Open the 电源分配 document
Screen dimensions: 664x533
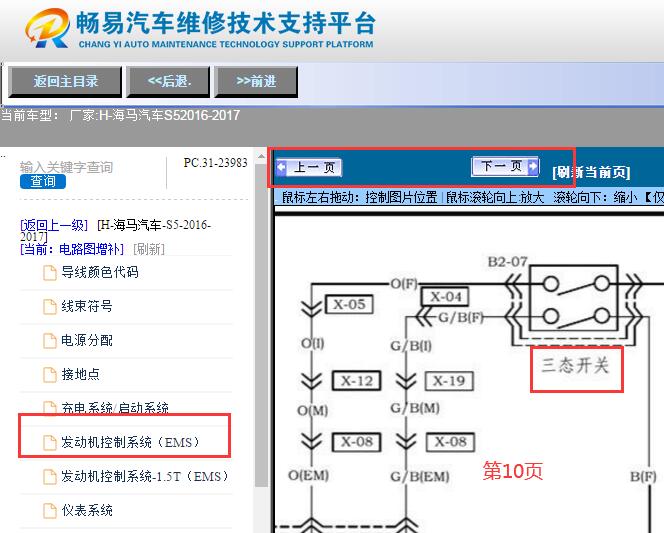[87, 340]
